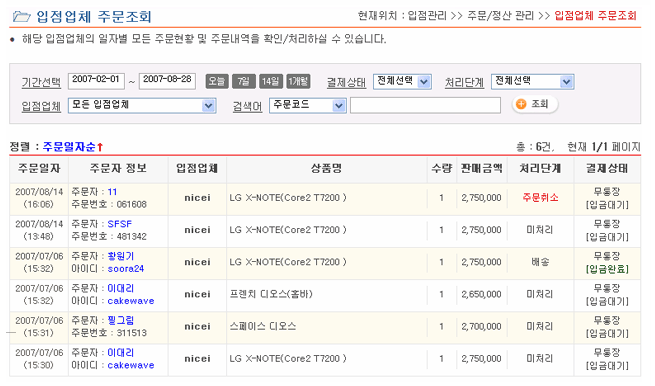The height and width of the screenshot is (386, 655).
Task: Open the 주문코드 search type dropdown
Action: coord(308,105)
